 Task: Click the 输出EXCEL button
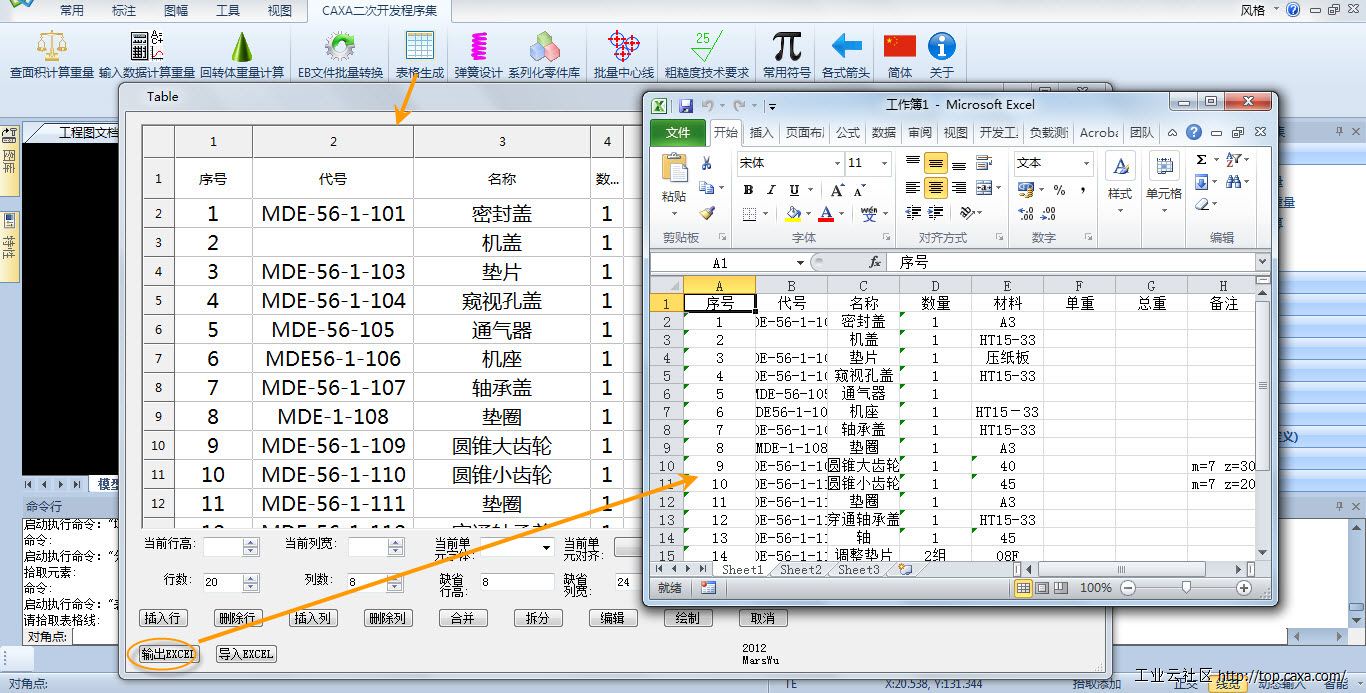164,654
